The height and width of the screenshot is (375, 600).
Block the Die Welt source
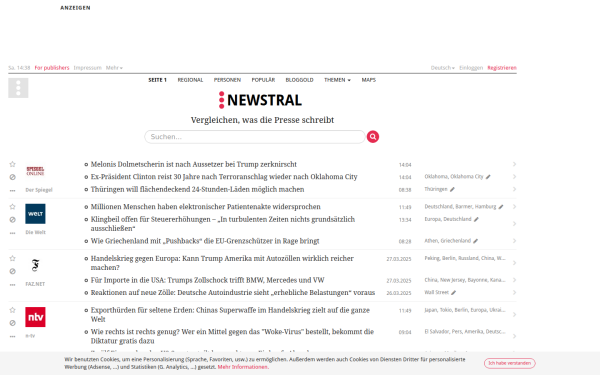click(13, 220)
